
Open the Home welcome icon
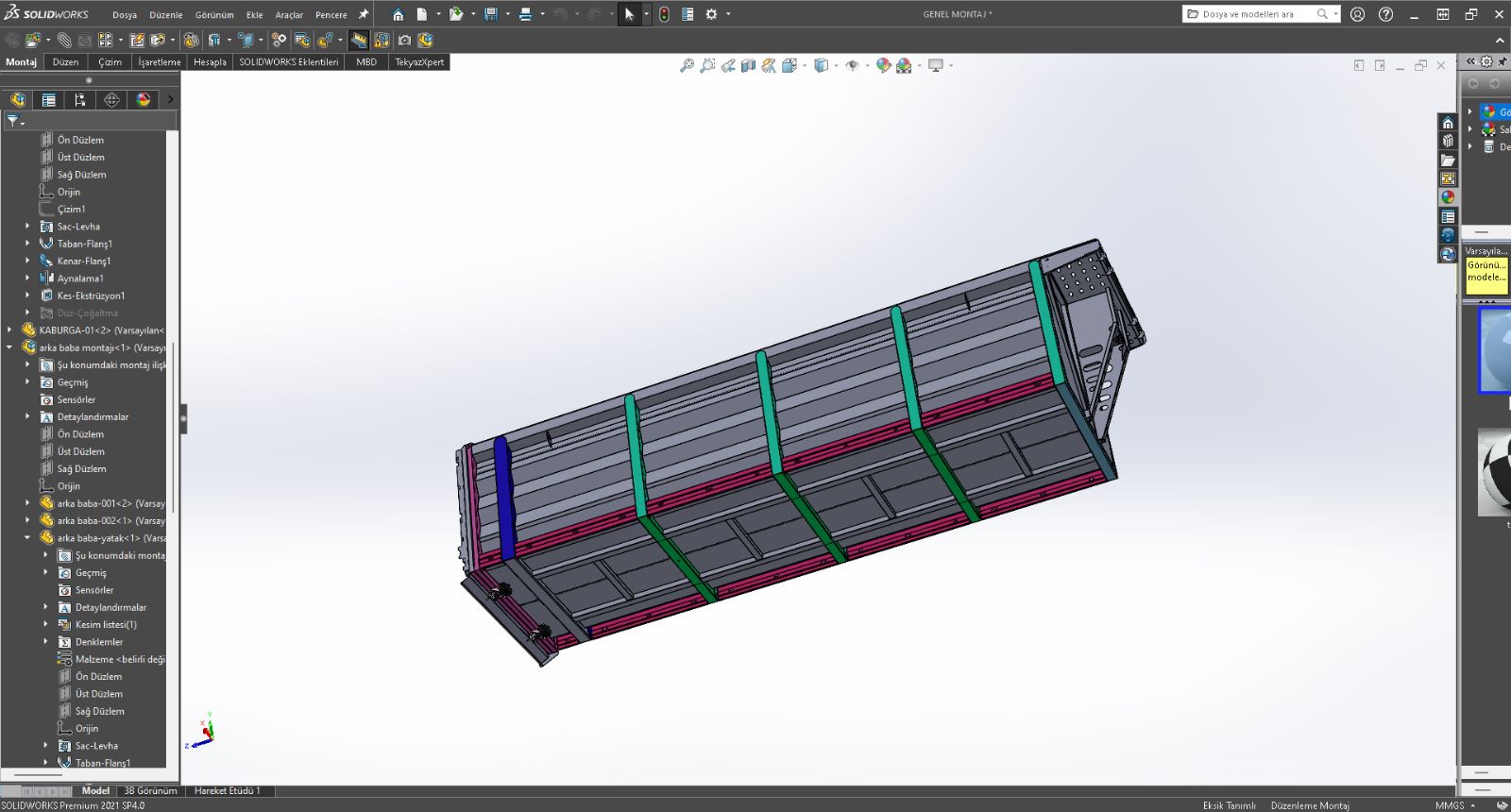[398, 14]
